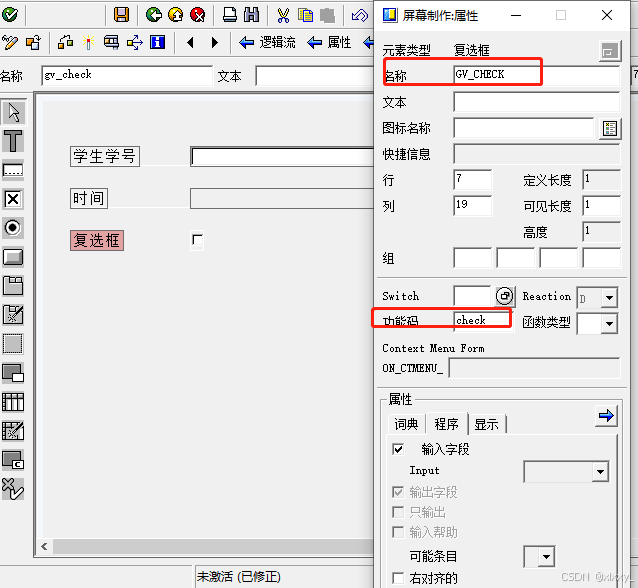This screenshot has height=588, width=638.
Task: Click the blue information icon
Action: pos(157,42)
